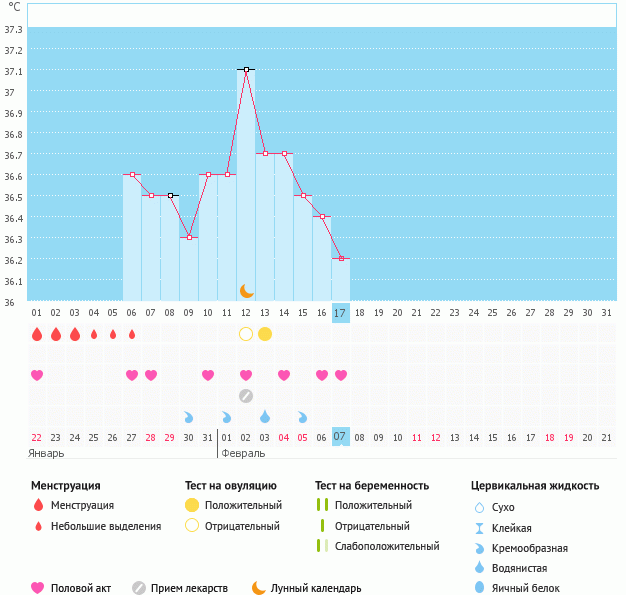Image resolution: width=626 pixels, height=595 pixels.
Task: Click the Яичный белок legend drop icon
Action: tap(479, 588)
